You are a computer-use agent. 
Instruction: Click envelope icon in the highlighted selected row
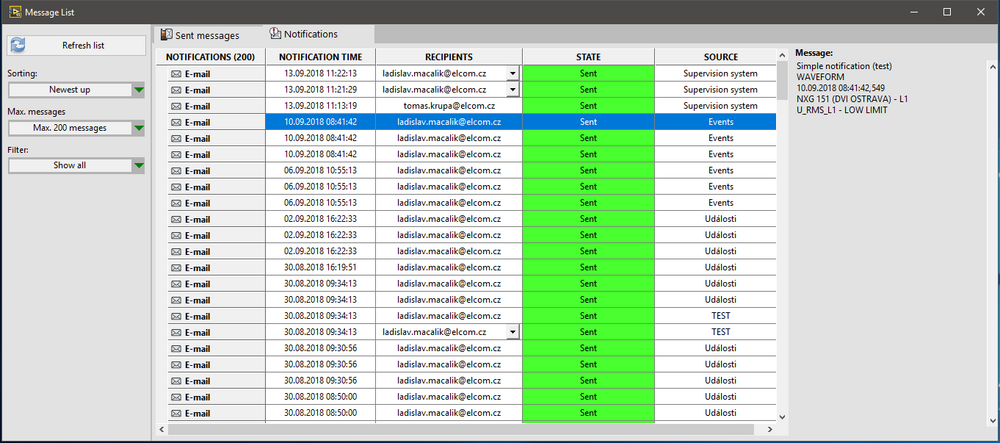(176, 122)
